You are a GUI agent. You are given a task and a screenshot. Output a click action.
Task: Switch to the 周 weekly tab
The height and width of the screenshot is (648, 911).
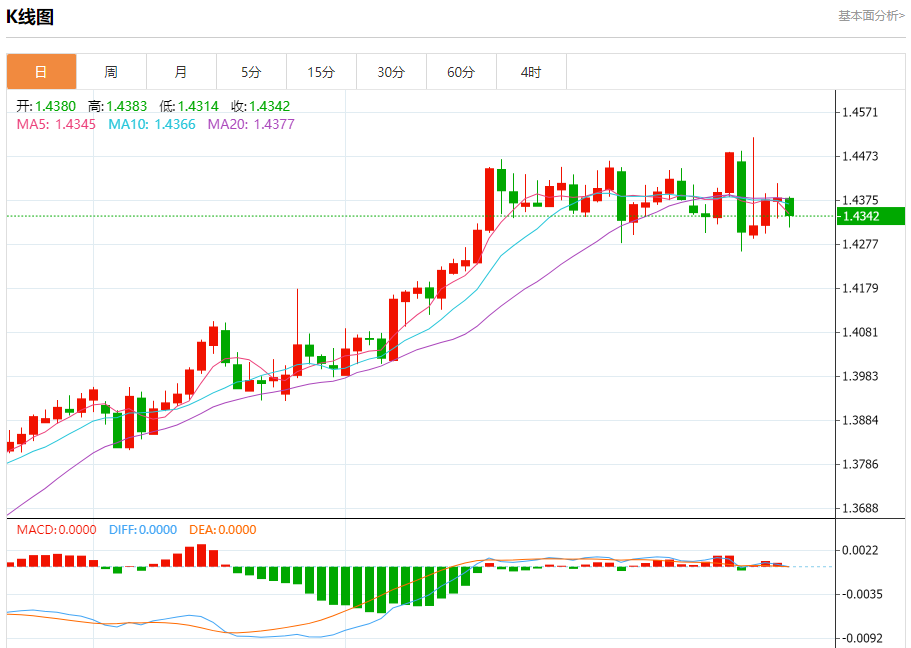point(111,71)
